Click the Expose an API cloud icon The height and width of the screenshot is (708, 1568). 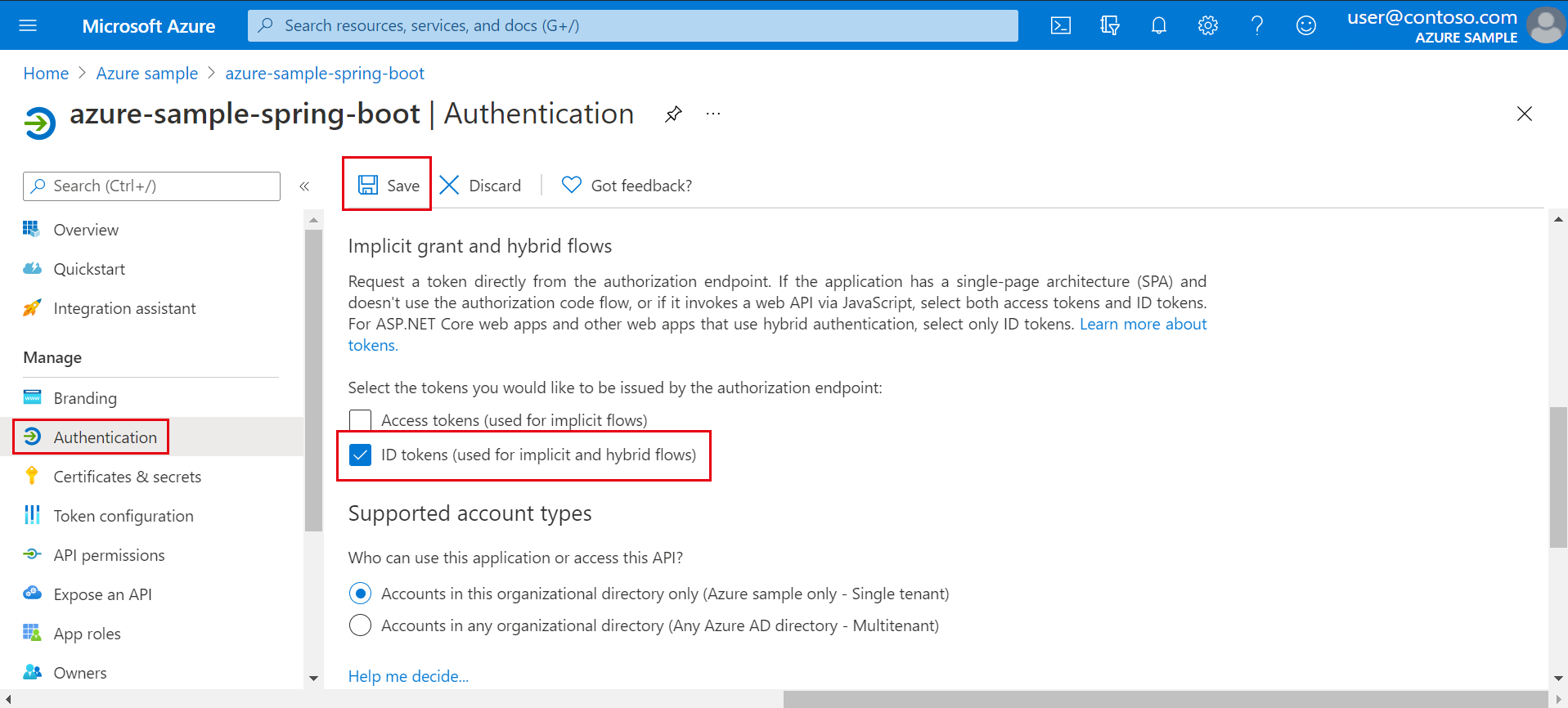click(x=32, y=594)
